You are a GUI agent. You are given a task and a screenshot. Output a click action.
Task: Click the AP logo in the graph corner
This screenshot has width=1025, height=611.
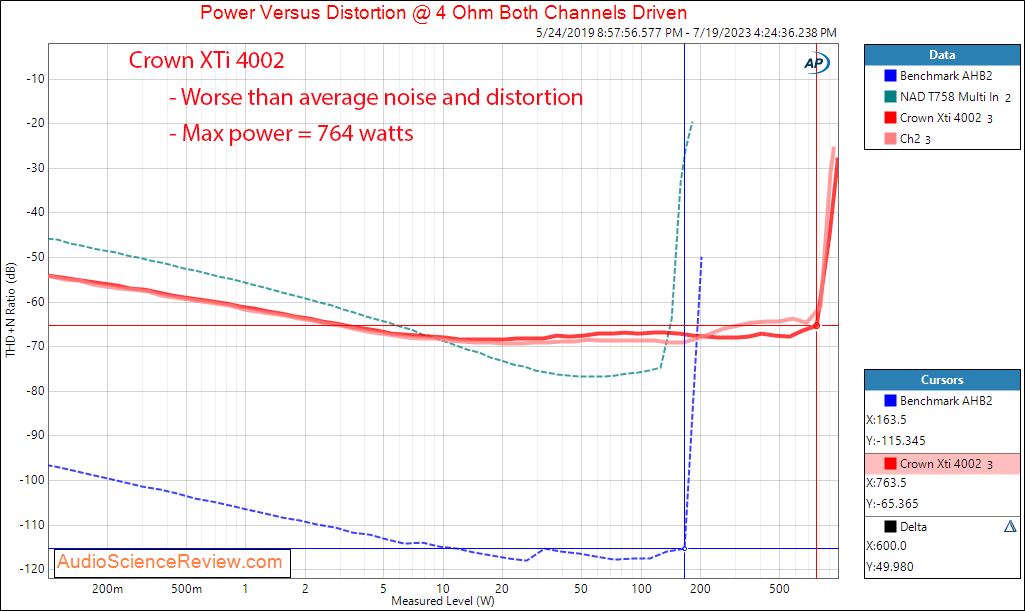tap(816, 63)
